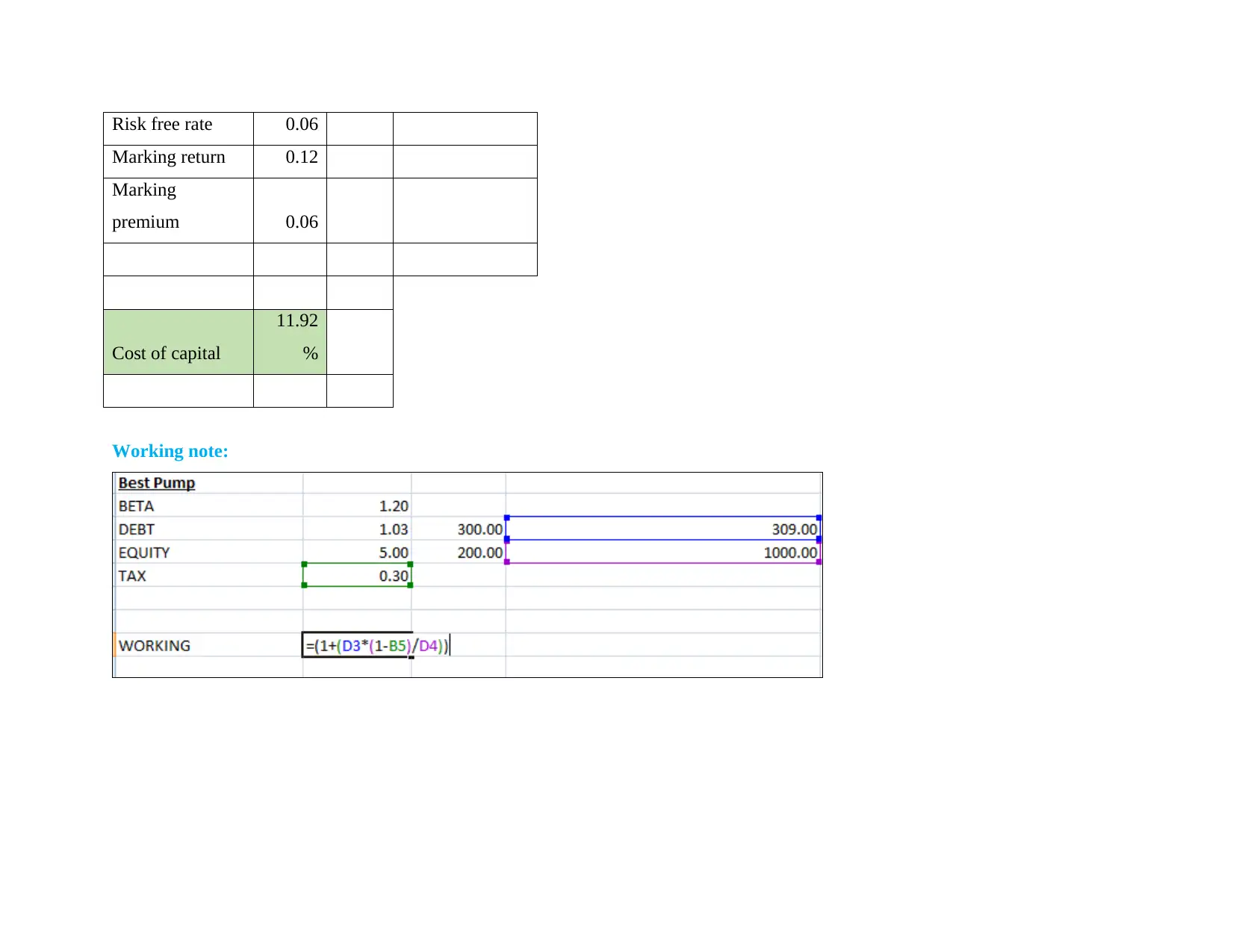Click the formula cell =(1+(D3*(1-B5)/D4))

[377, 645]
